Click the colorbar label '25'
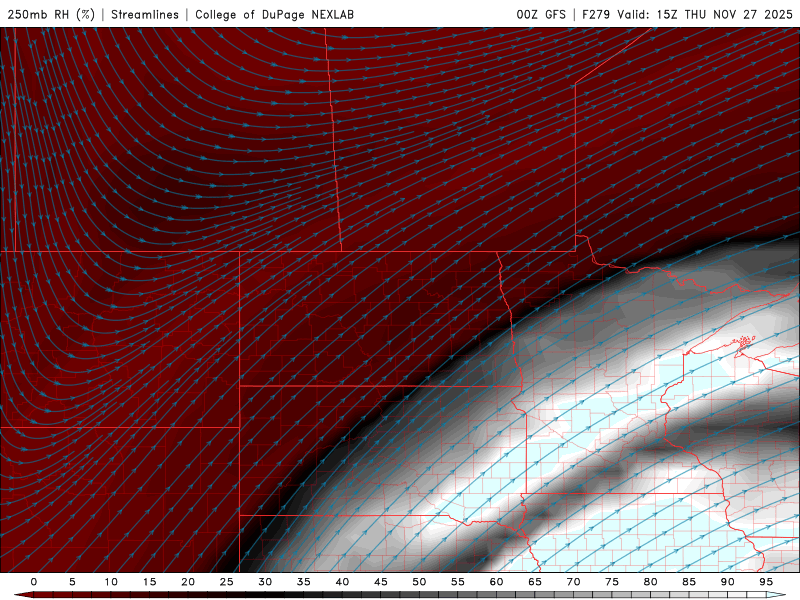The width and height of the screenshot is (800, 600). [x=227, y=582]
